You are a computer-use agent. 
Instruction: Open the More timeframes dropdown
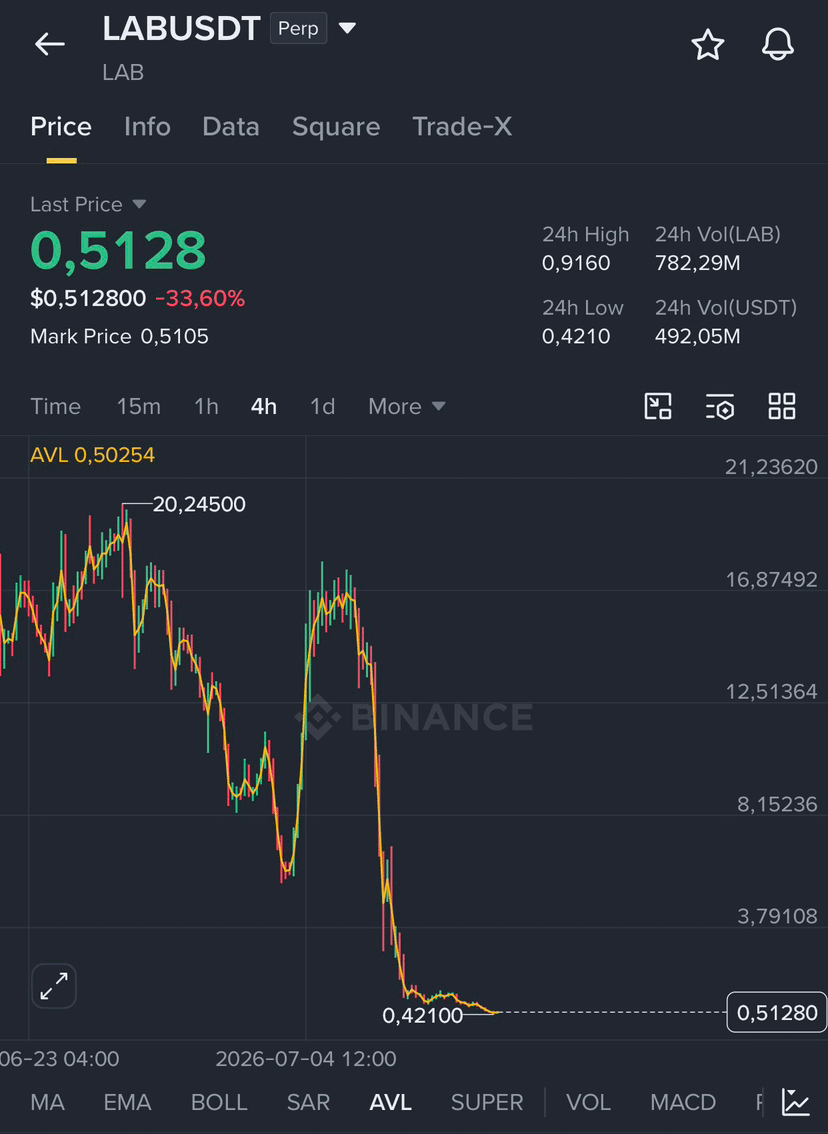click(406, 406)
